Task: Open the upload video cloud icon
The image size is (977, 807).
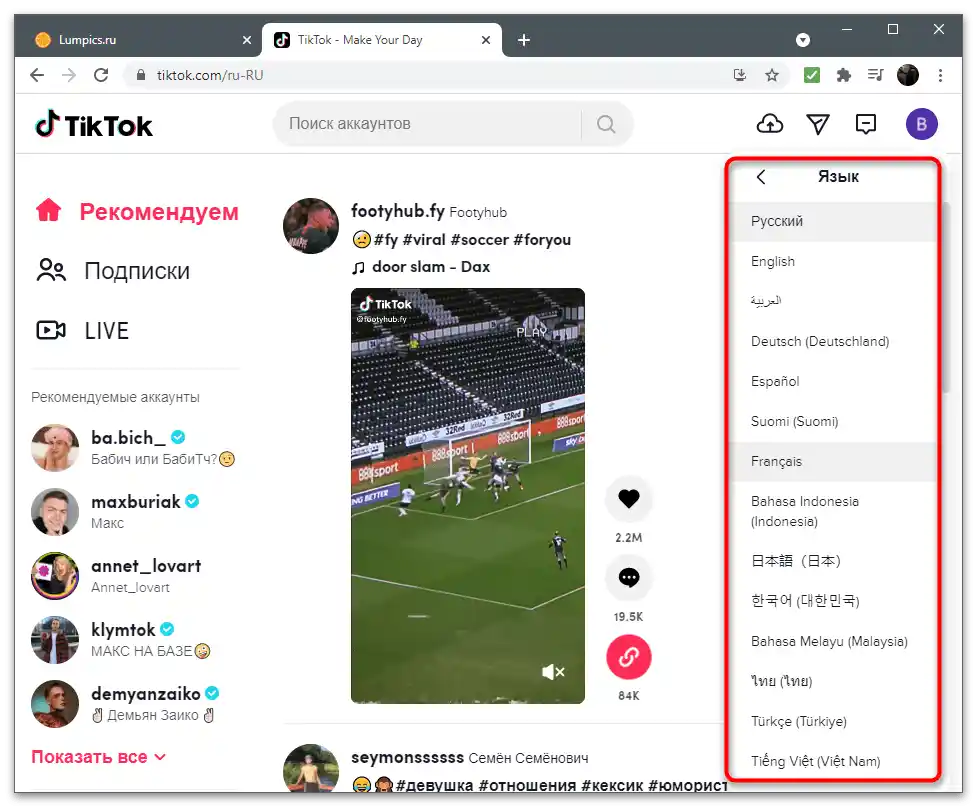Action: 770,124
